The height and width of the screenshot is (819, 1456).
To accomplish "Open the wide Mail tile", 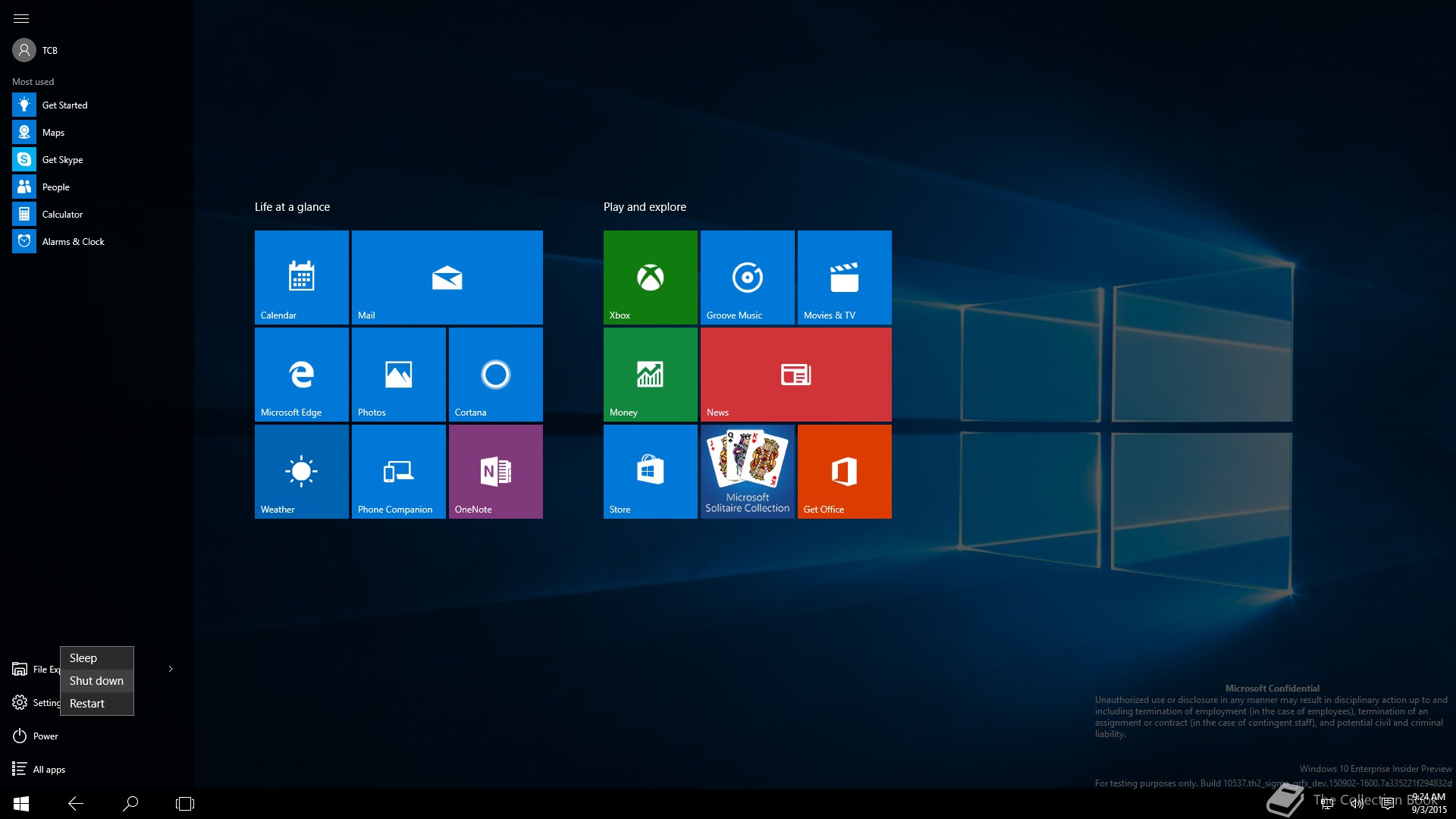I will [447, 278].
